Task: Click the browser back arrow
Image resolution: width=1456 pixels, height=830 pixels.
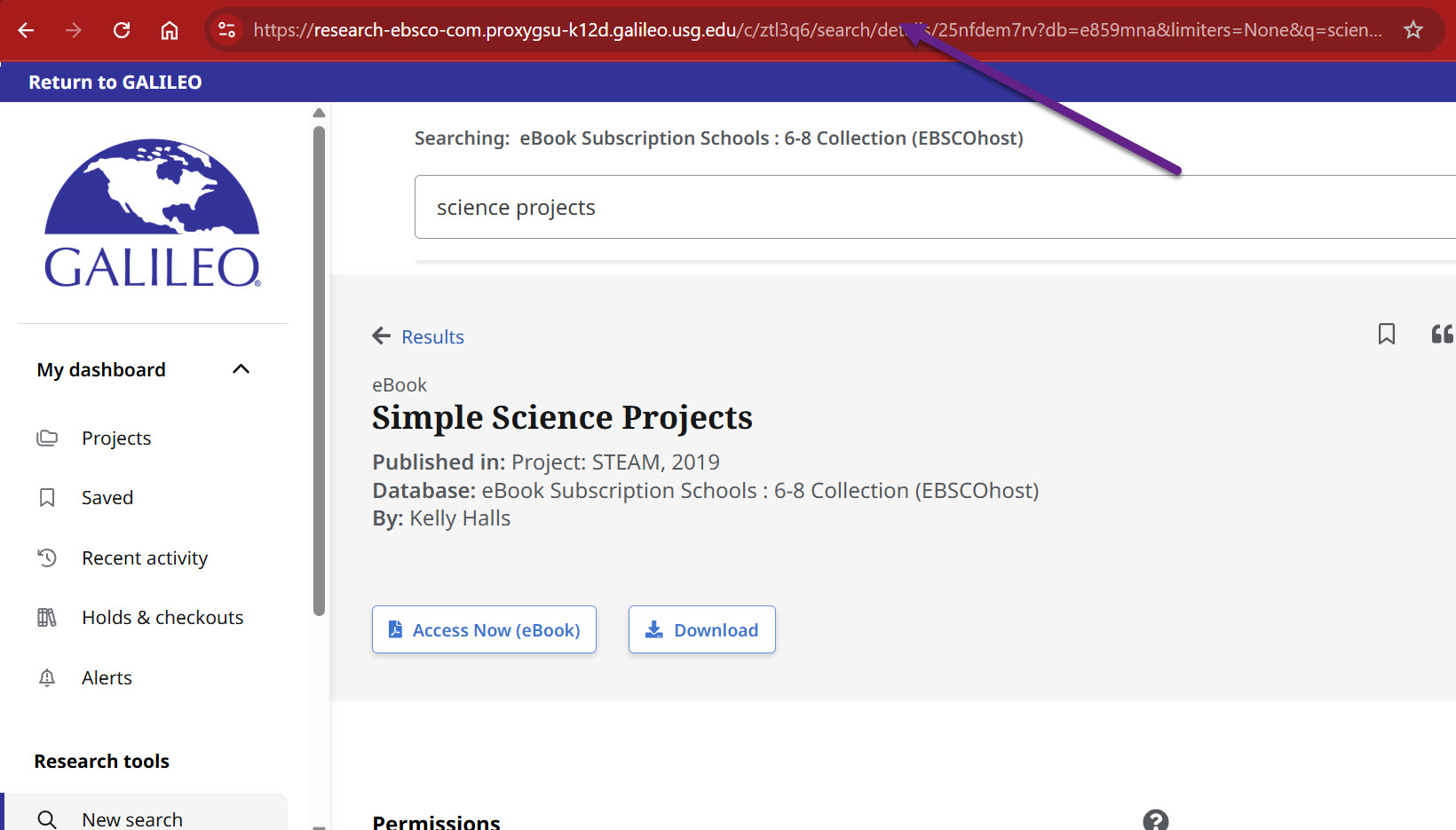Action: (26, 30)
